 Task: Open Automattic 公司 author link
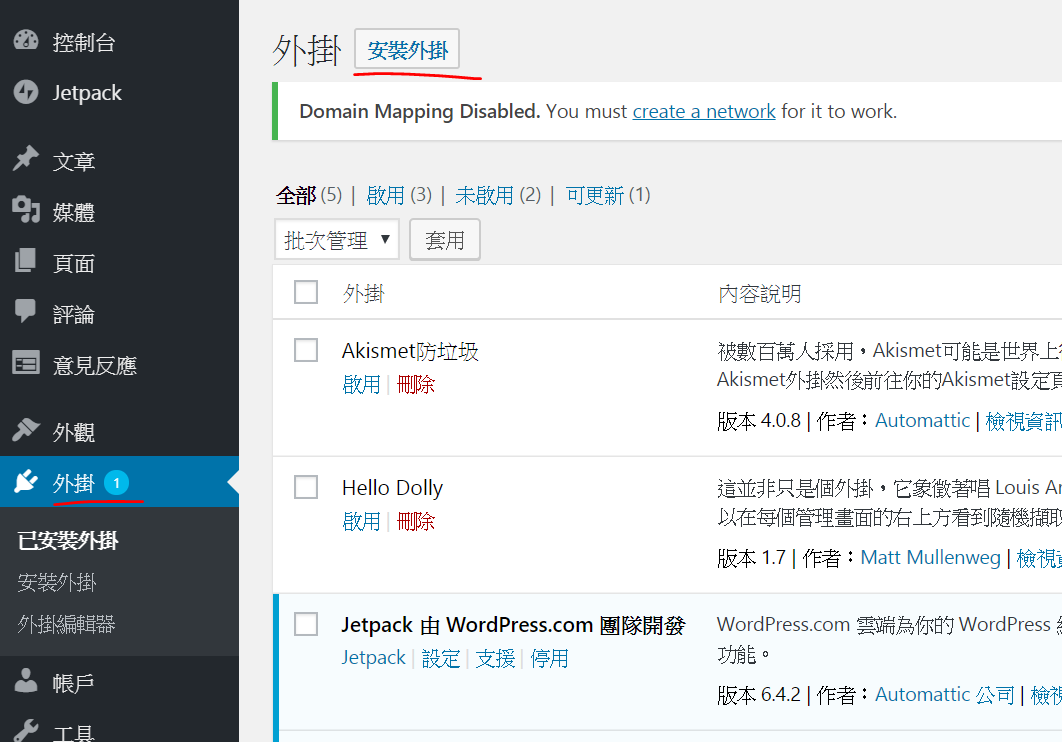(945, 694)
